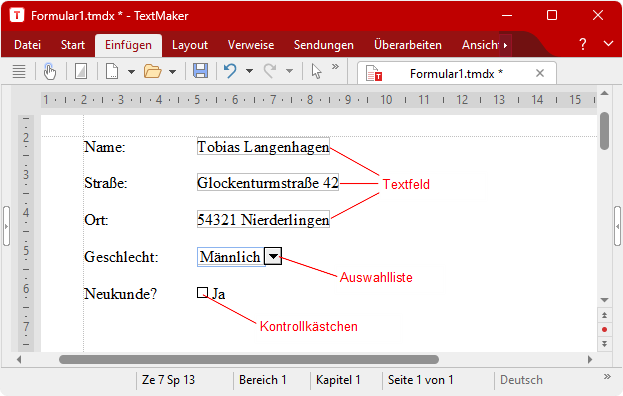Image resolution: width=623 pixels, height=396 pixels.
Task: Open the Layout ribbon tab
Action: click(x=190, y=45)
